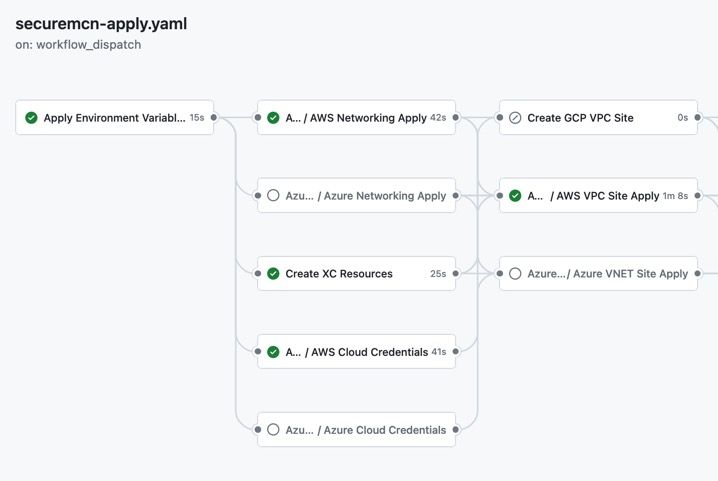Click pending circle icon on Azure VNET Site Apply
The height and width of the screenshot is (481, 718).
[x=515, y=274]
